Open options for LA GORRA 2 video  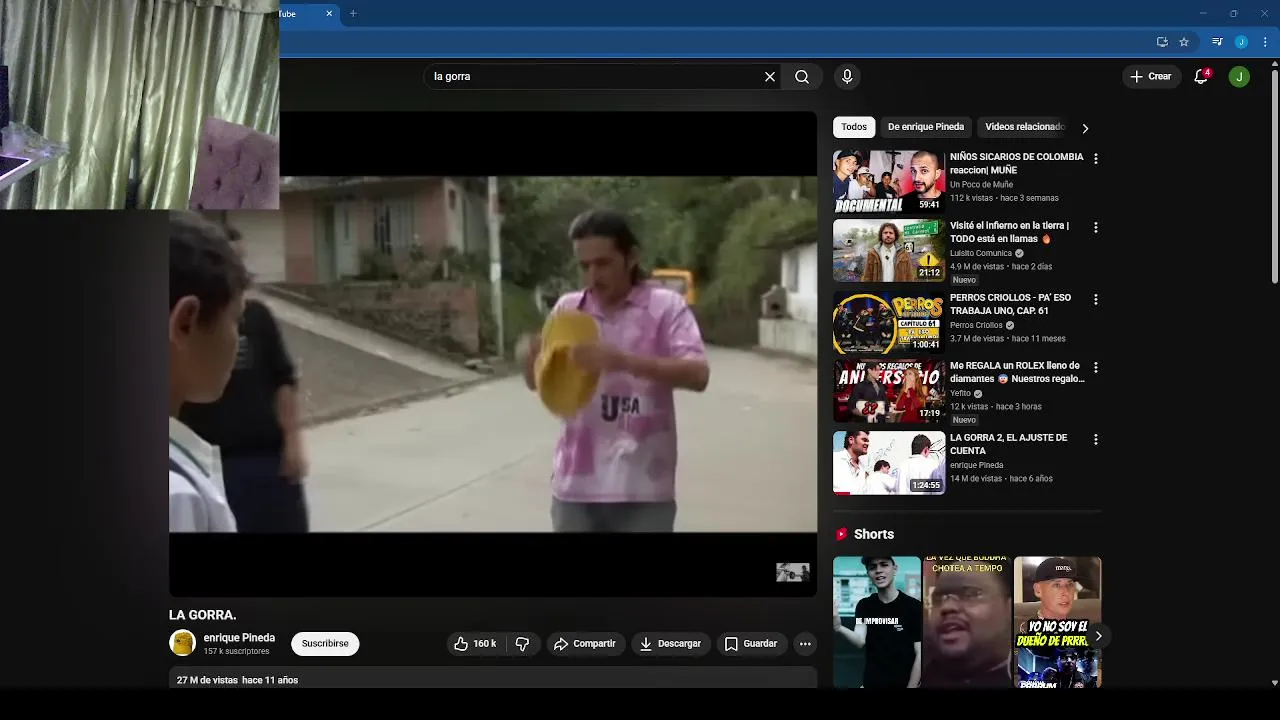(1096, 440)
